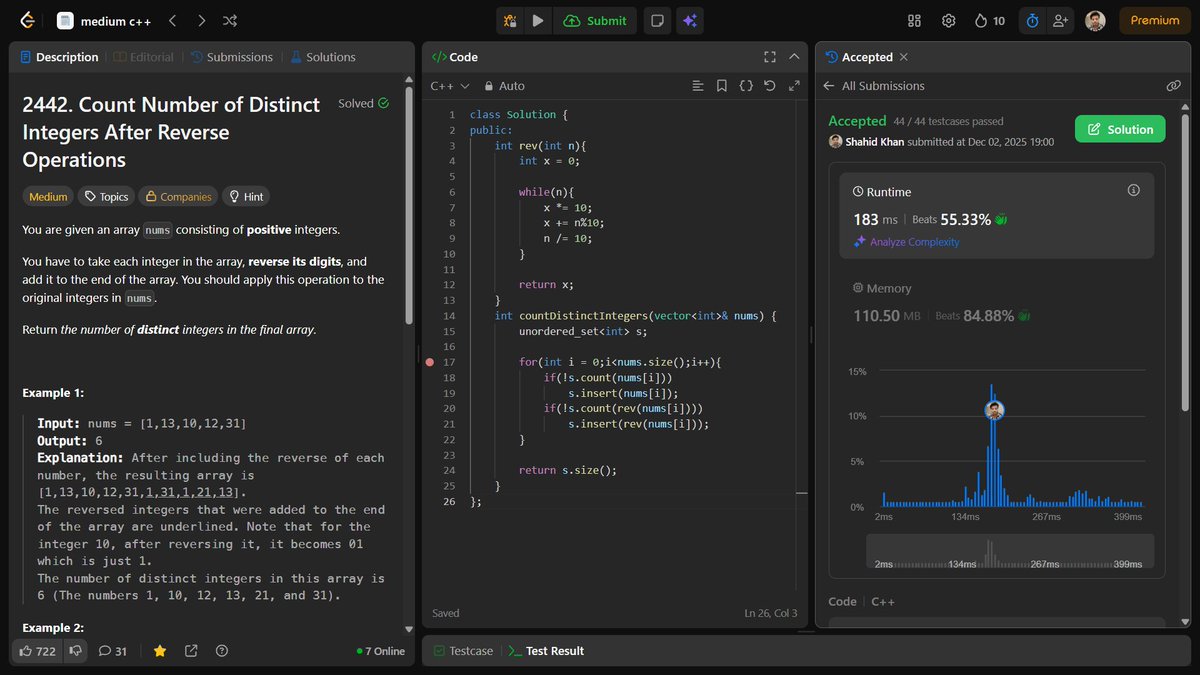The height and width of the screenshot is (675, 1200).
Task: Click the Auto lock indicator
Action: 504,86
